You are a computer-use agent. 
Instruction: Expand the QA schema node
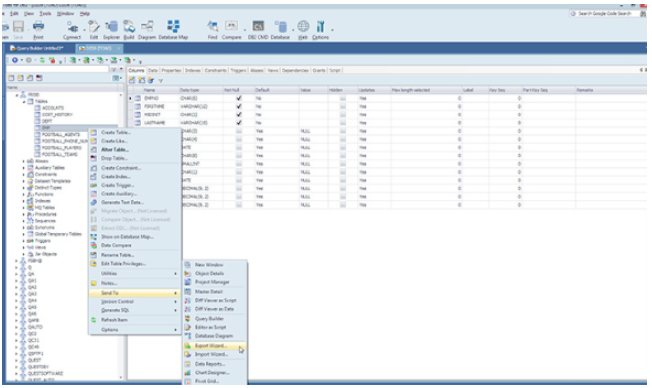tap(17, 274)
